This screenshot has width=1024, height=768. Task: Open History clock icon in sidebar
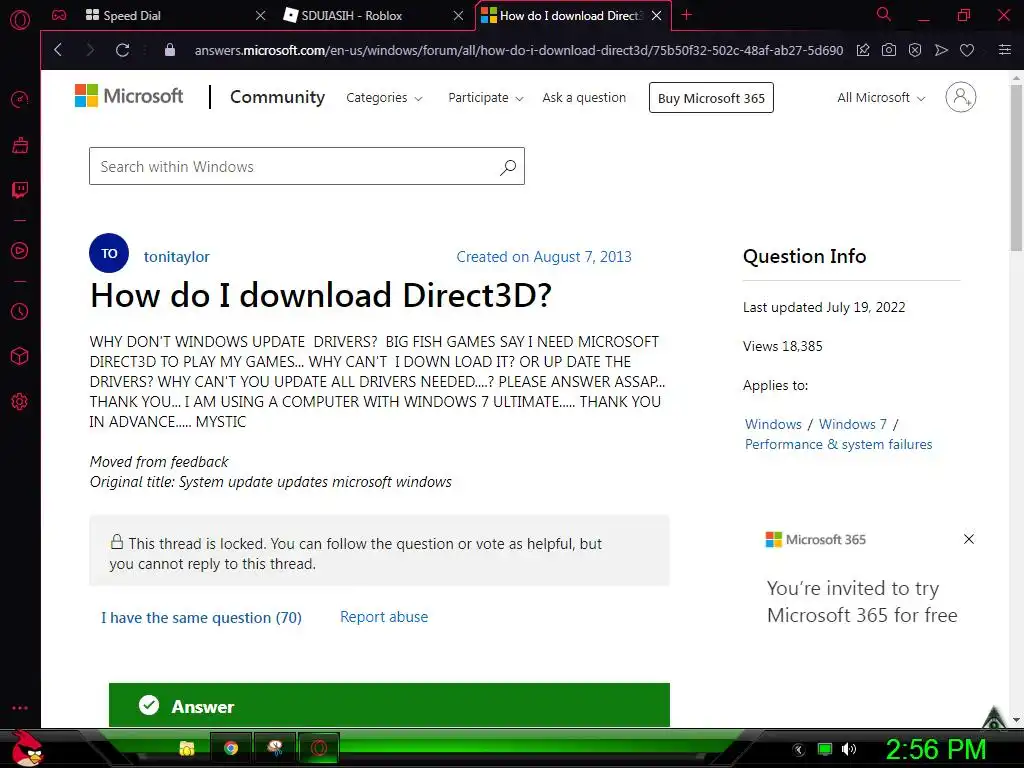[20, 312]
